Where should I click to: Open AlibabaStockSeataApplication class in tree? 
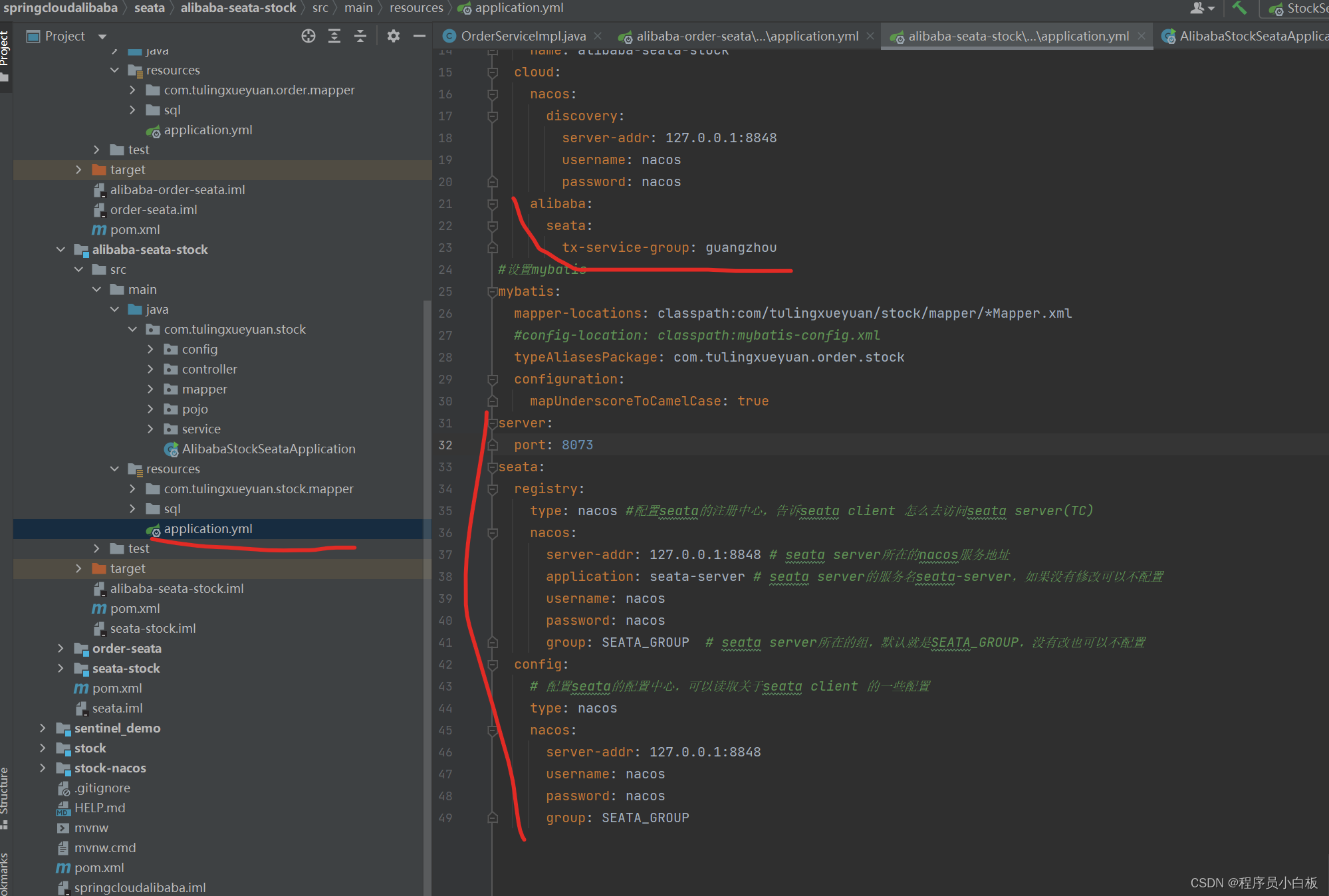pos(268,449)
